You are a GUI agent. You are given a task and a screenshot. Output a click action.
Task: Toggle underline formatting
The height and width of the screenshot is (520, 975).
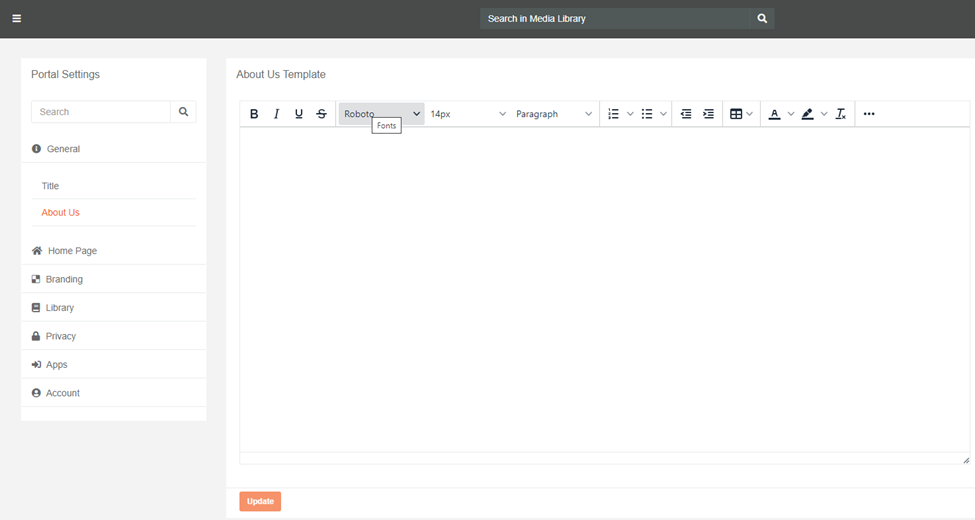[x=299, y=114]
